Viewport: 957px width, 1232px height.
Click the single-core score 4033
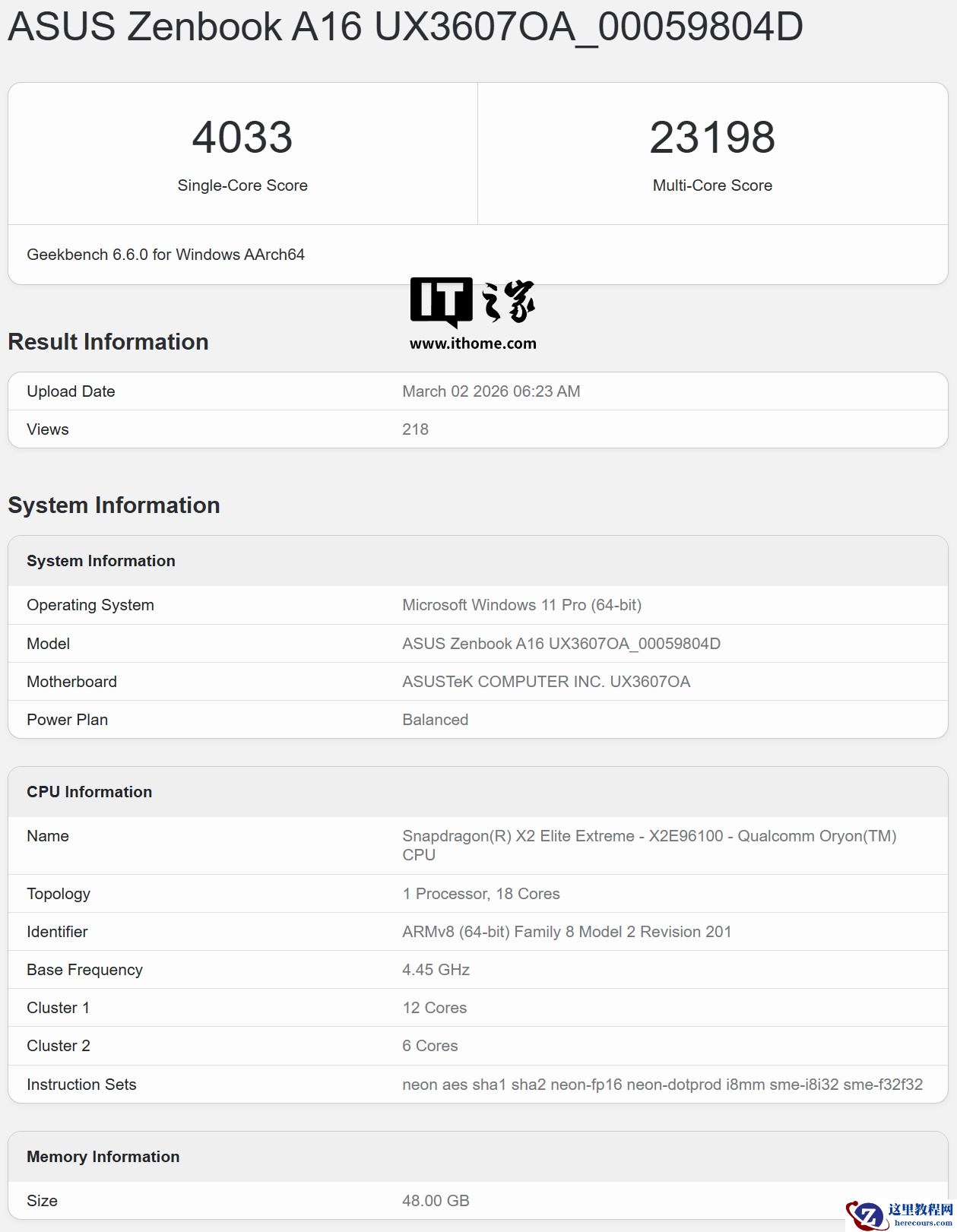tap(242, 138)
